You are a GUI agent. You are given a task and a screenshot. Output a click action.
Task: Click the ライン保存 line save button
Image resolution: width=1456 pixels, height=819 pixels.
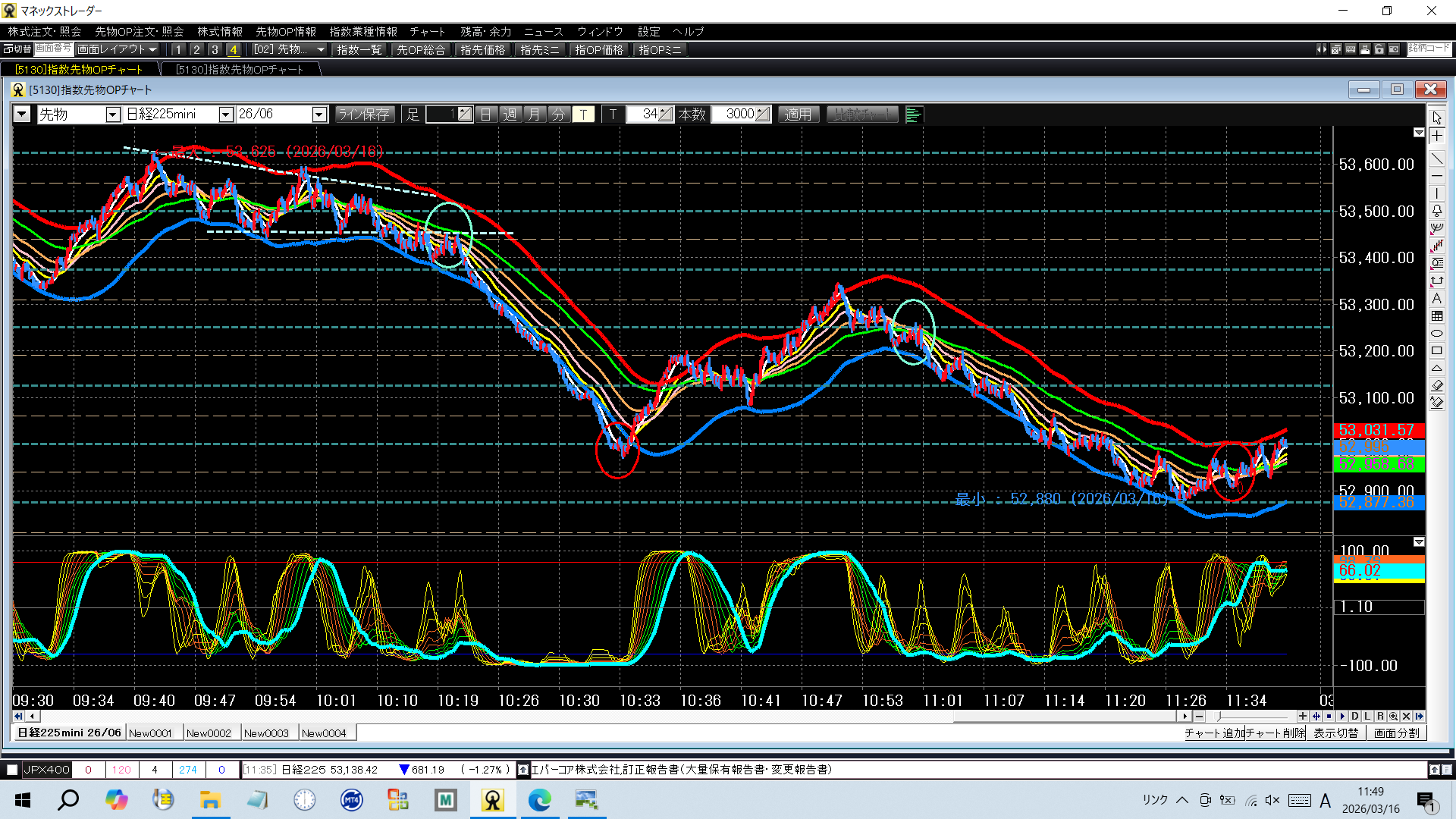click(364, 115)
